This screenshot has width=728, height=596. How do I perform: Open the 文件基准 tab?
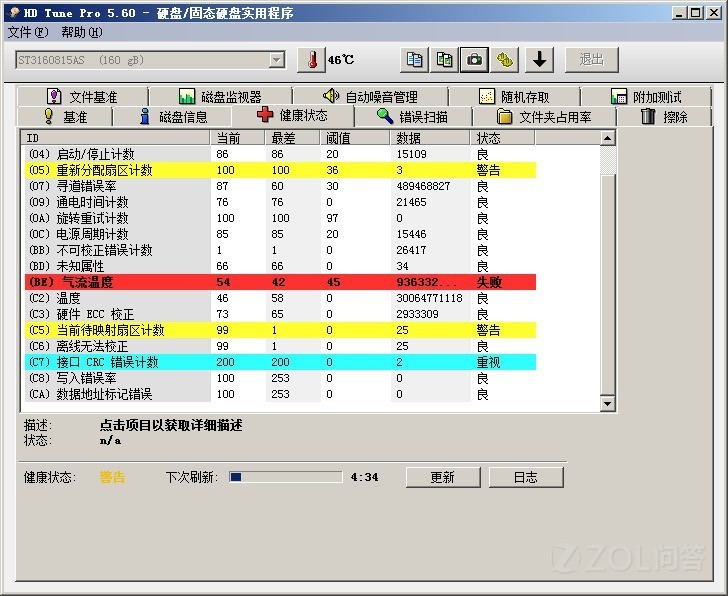[x=83, y=97]
